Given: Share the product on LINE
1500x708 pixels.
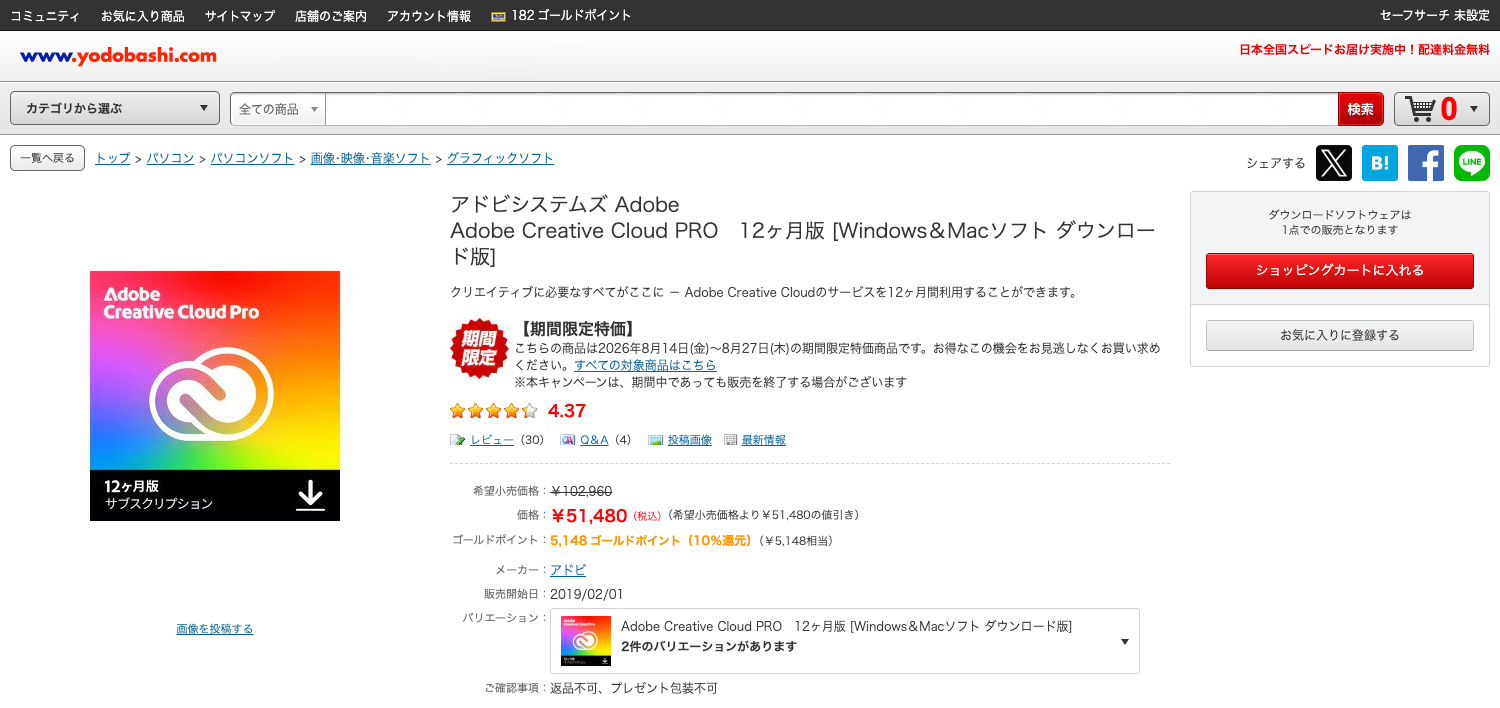Looking at the screenshot, I should pos(1471,163).
